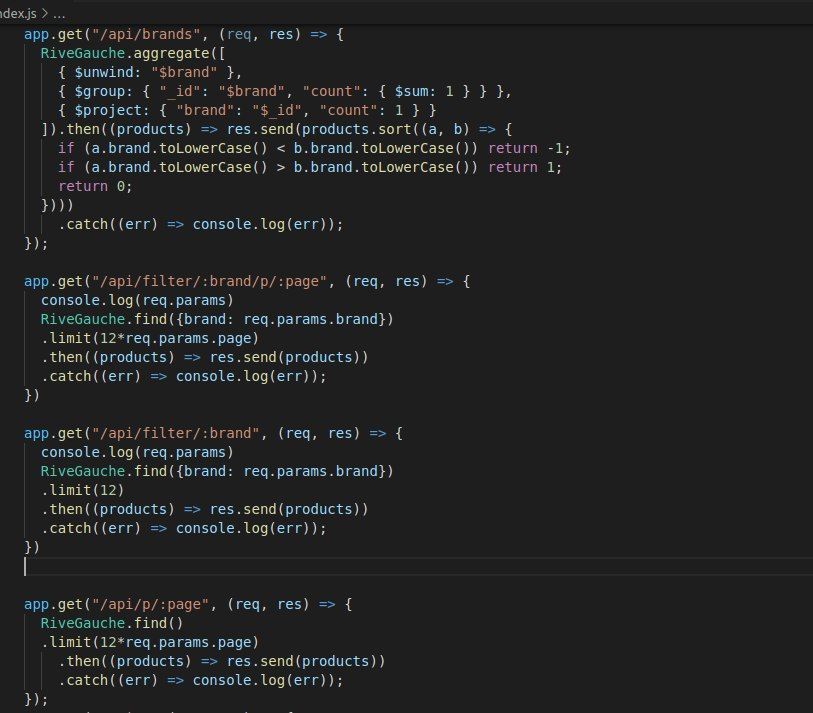
Task: Click .limit(12*req.params.page) in the filter page route
Action: (x=150, y=339)
